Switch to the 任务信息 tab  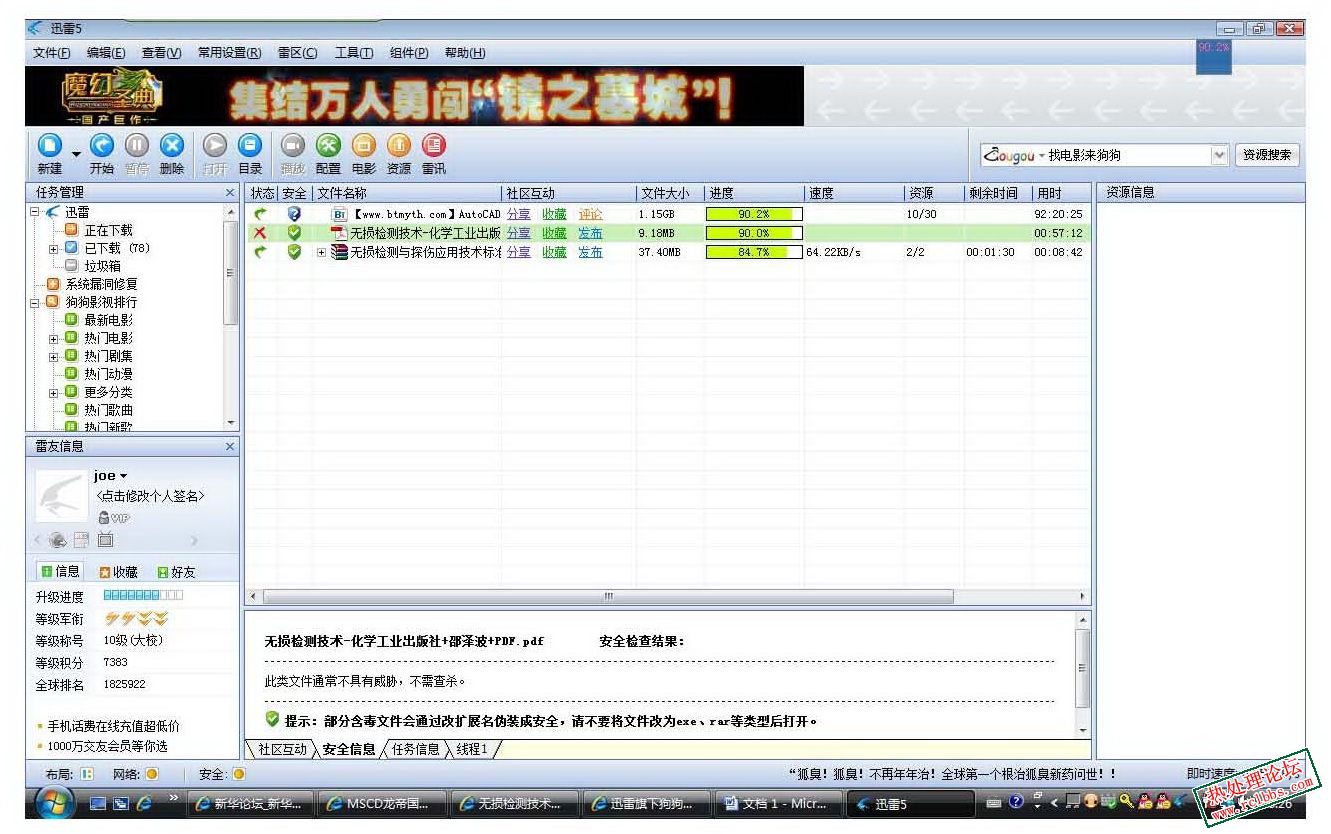[x=415, y=749]
